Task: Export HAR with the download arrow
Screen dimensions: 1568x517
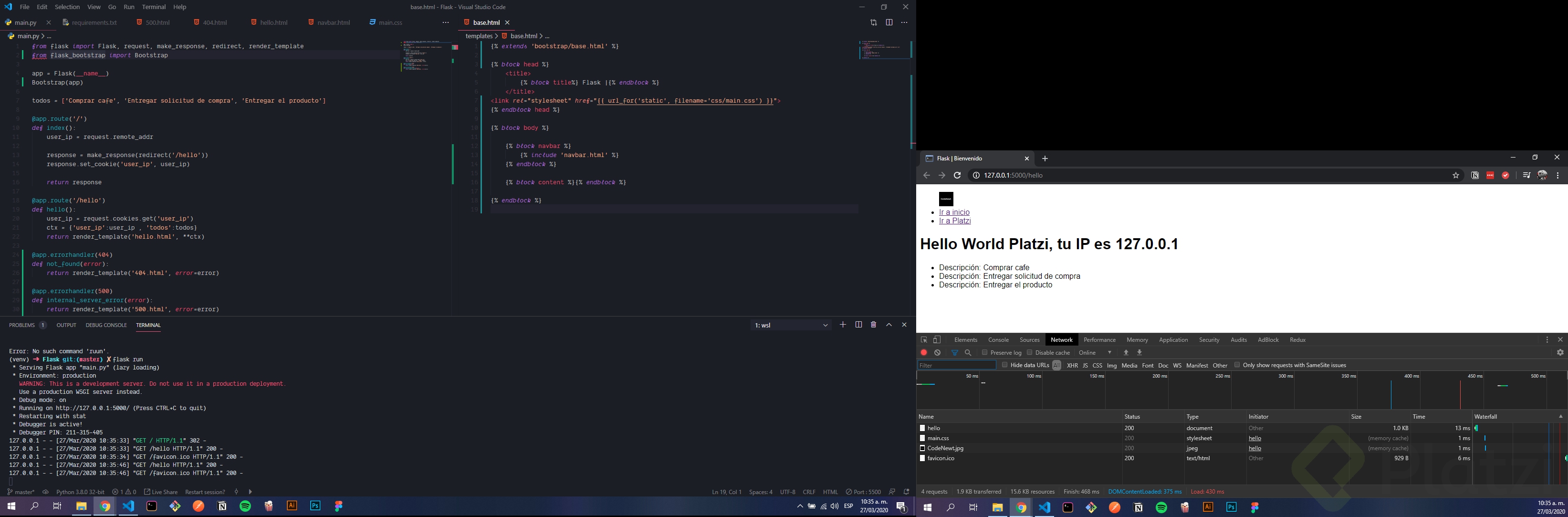Action: [x=1139, y=353]
